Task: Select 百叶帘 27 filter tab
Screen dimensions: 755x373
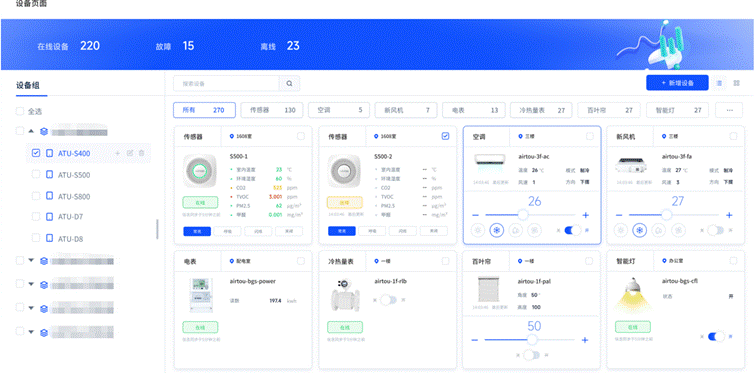Action: click(x=609, y=110)
